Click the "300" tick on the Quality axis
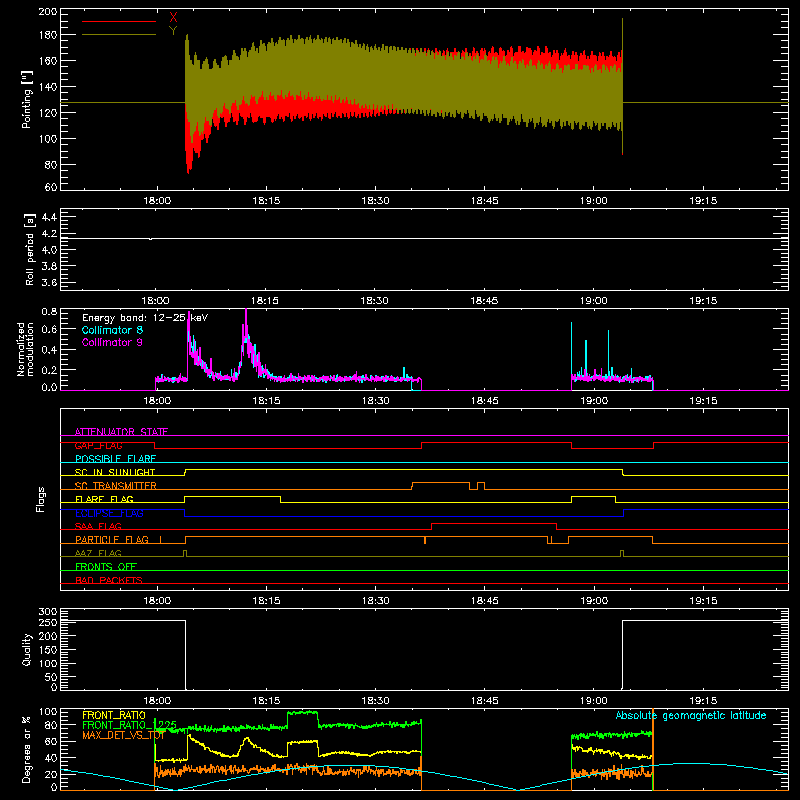 click(x=47, y=612)
